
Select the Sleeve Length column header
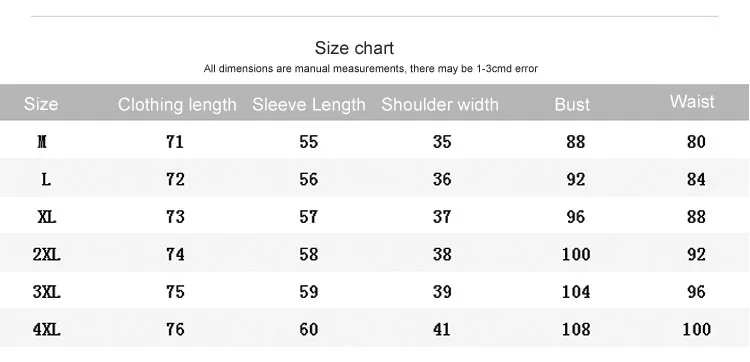point(309,105)
